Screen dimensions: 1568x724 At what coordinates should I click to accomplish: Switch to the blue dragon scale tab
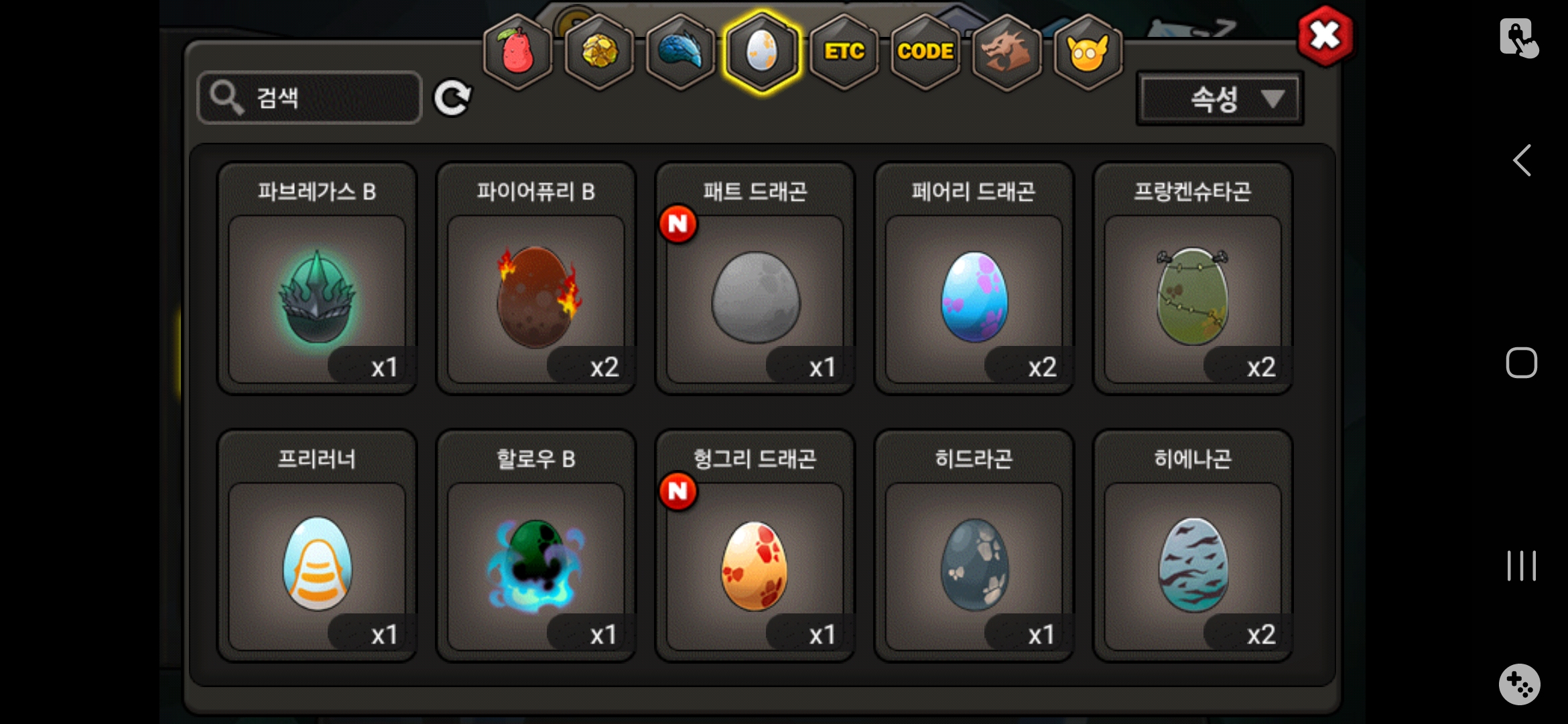click(680, 52)
